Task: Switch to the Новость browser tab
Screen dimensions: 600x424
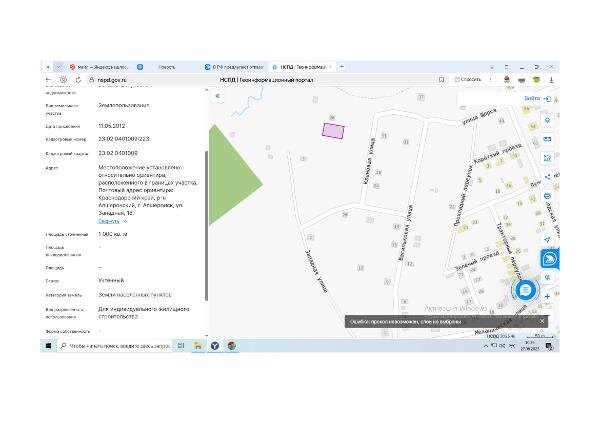Action: (x=167, y=67)
